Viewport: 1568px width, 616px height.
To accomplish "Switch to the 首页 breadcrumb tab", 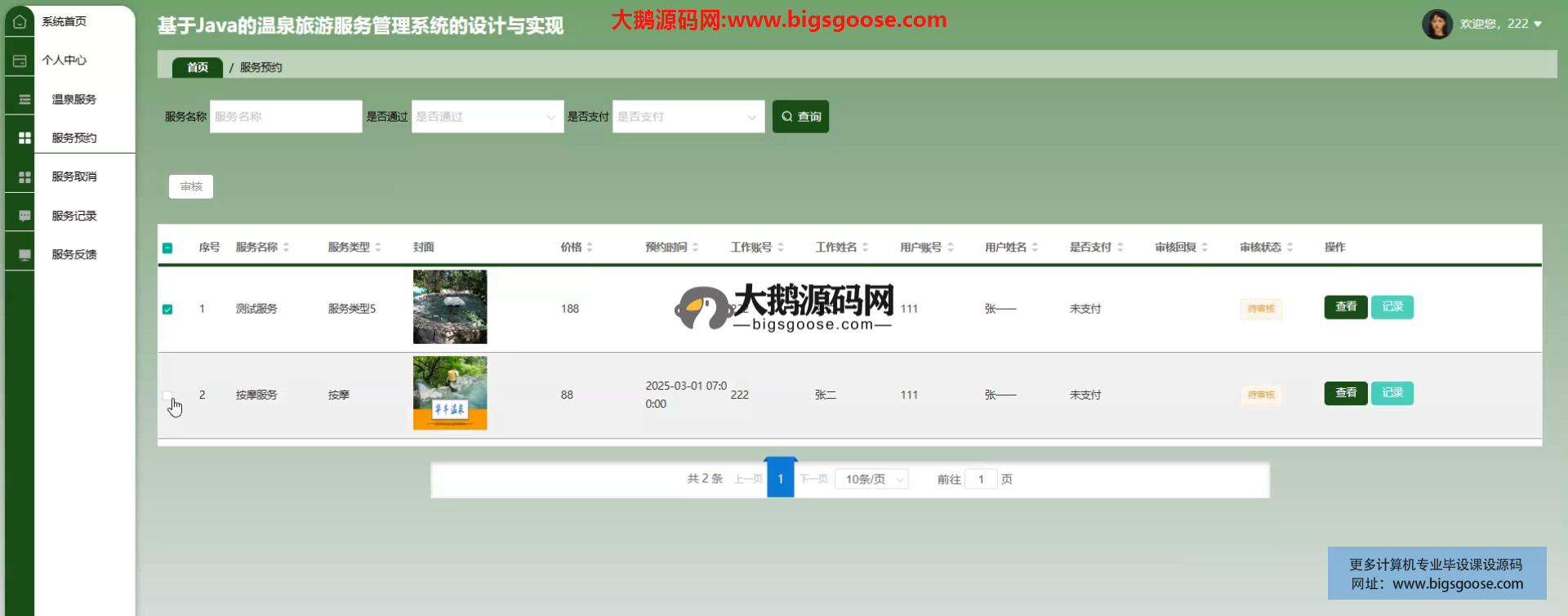I will point(198,68).
